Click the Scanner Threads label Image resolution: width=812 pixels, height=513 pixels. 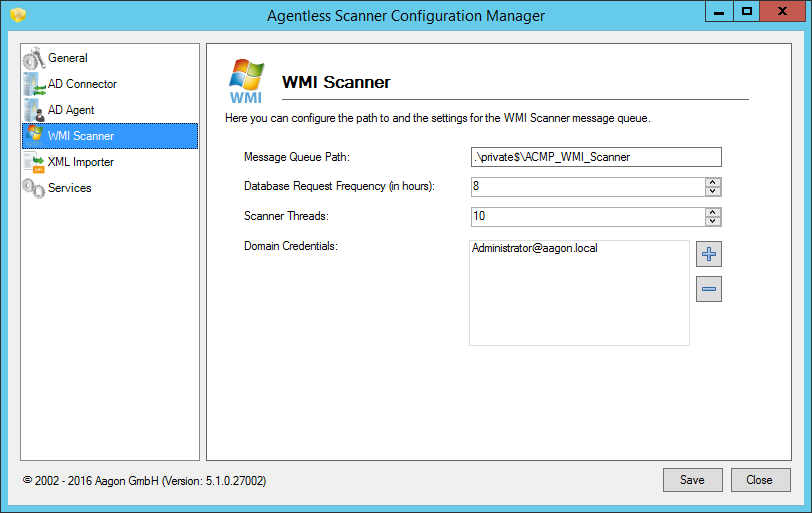[x=286, y=216]
